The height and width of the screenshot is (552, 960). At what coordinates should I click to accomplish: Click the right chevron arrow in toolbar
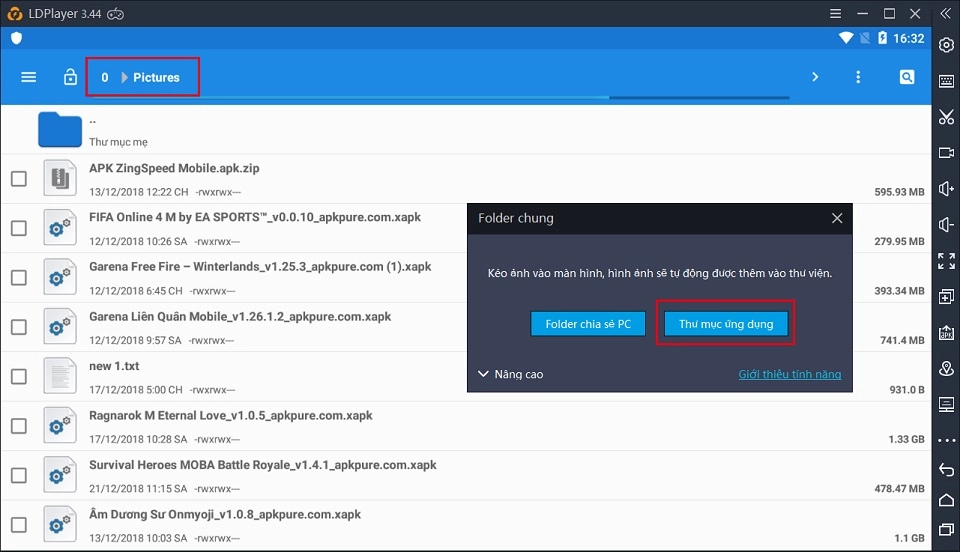click(x=815, y=77)
